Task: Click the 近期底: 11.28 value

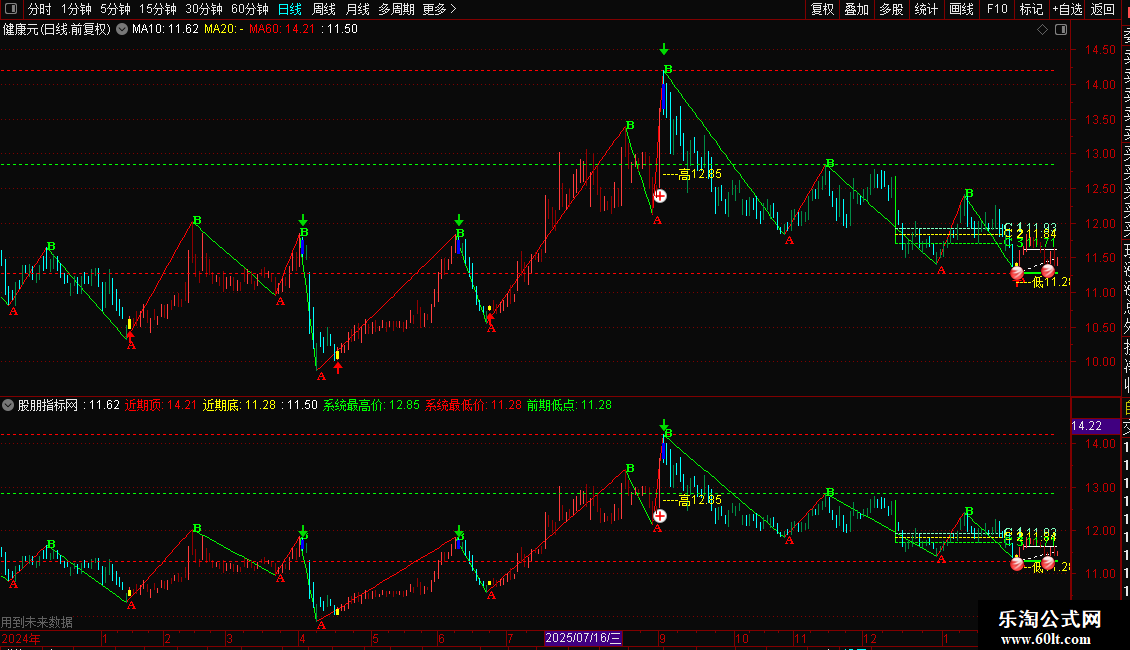Action: click(239, 405)
